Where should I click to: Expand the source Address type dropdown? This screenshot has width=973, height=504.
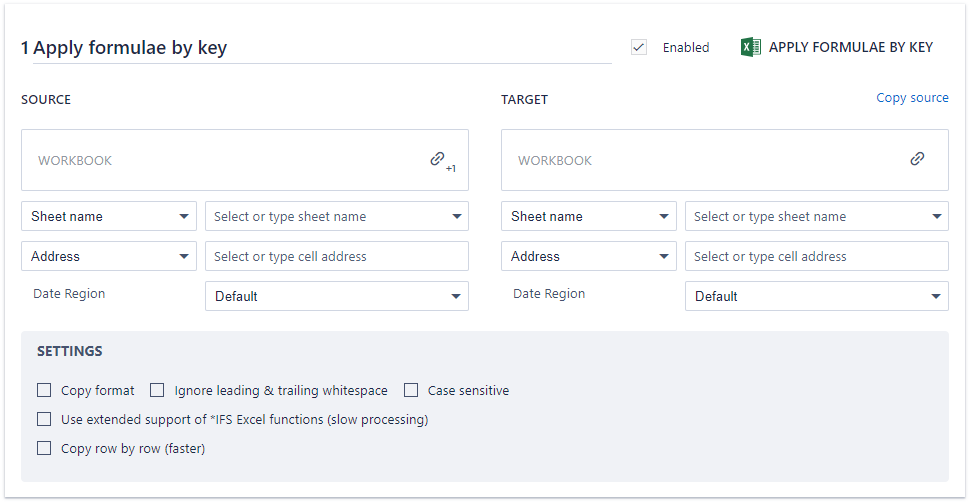(109, 256)
